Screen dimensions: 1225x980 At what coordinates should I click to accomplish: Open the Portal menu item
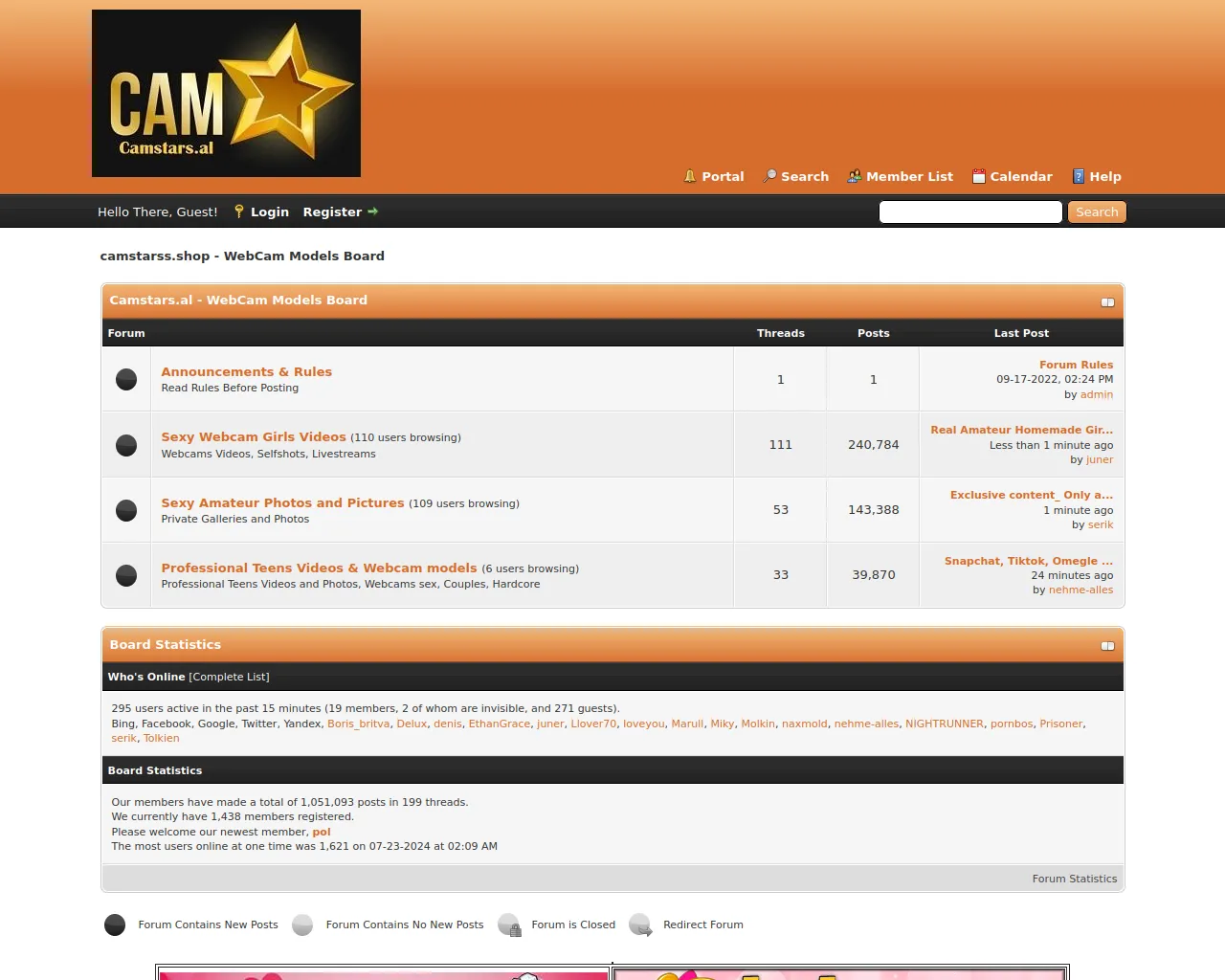[723, 176]
